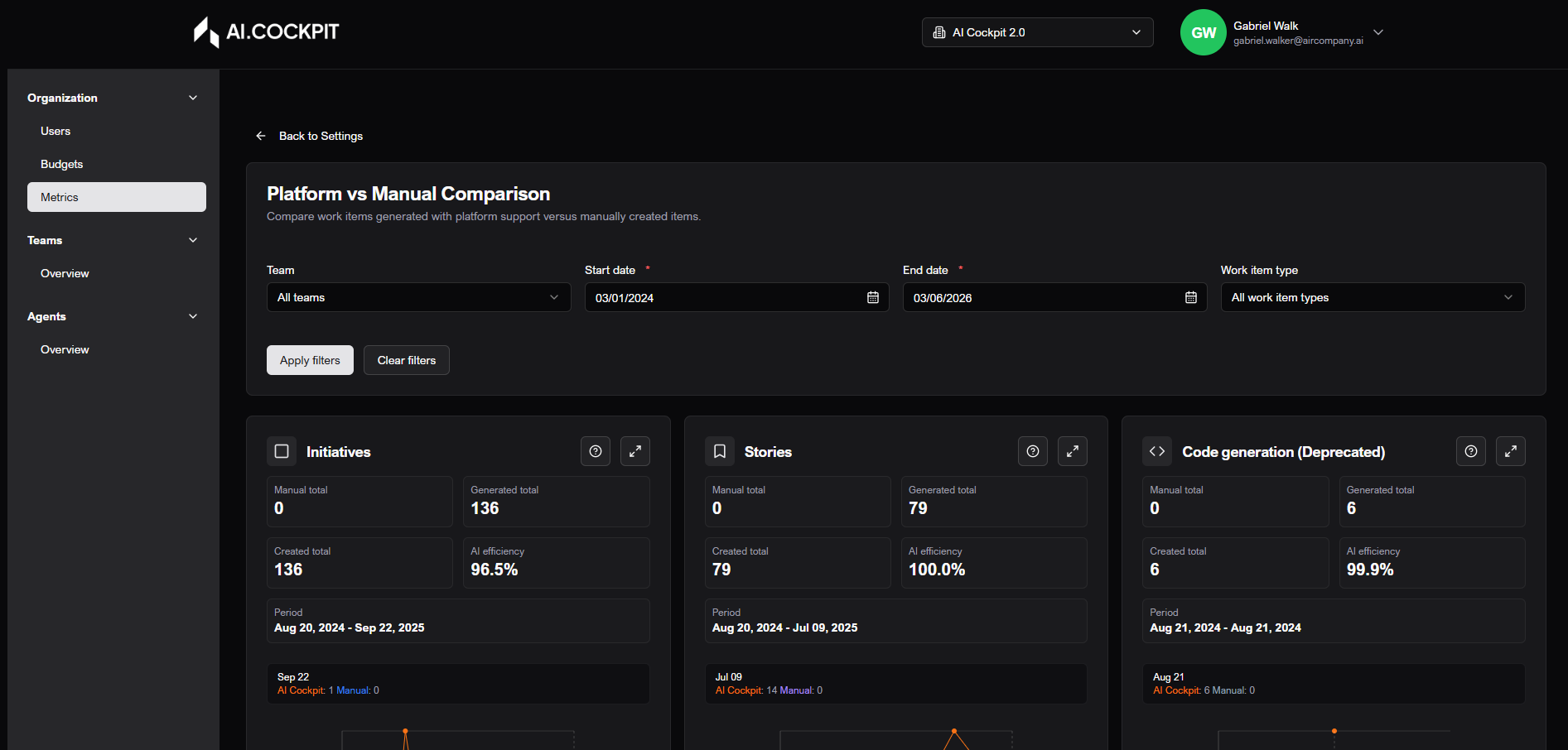Collapse the Agents sidebar section
This screenshot has width=1568, height=750.
[x=193, y=316]
